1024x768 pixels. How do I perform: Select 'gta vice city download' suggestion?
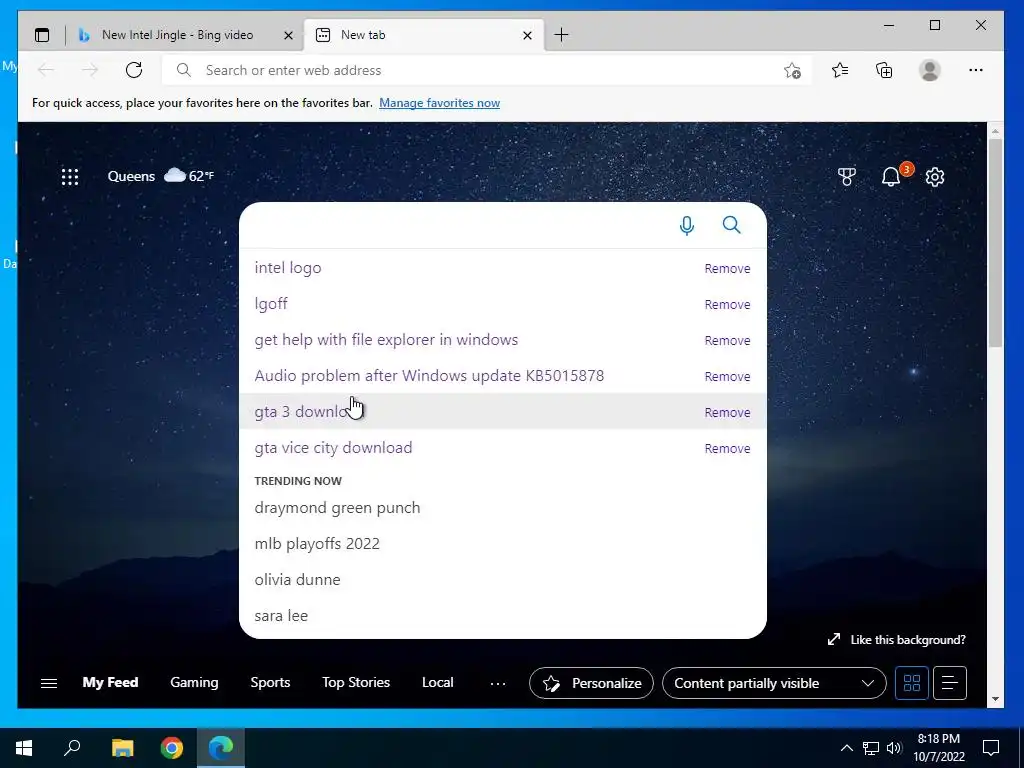(333, 448)
